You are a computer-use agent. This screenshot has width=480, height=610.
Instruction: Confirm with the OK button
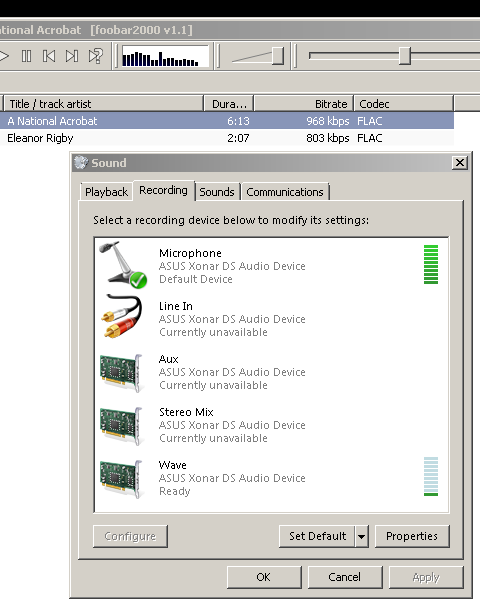pos(264,577)
